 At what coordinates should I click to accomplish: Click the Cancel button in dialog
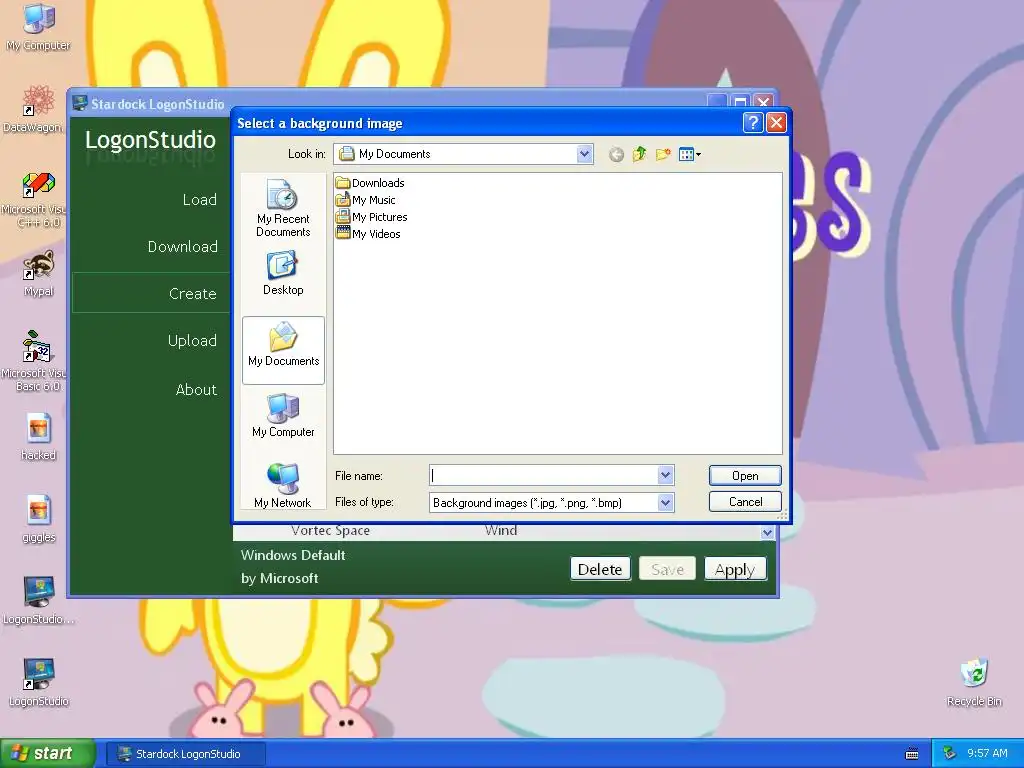tap(745, 502)
